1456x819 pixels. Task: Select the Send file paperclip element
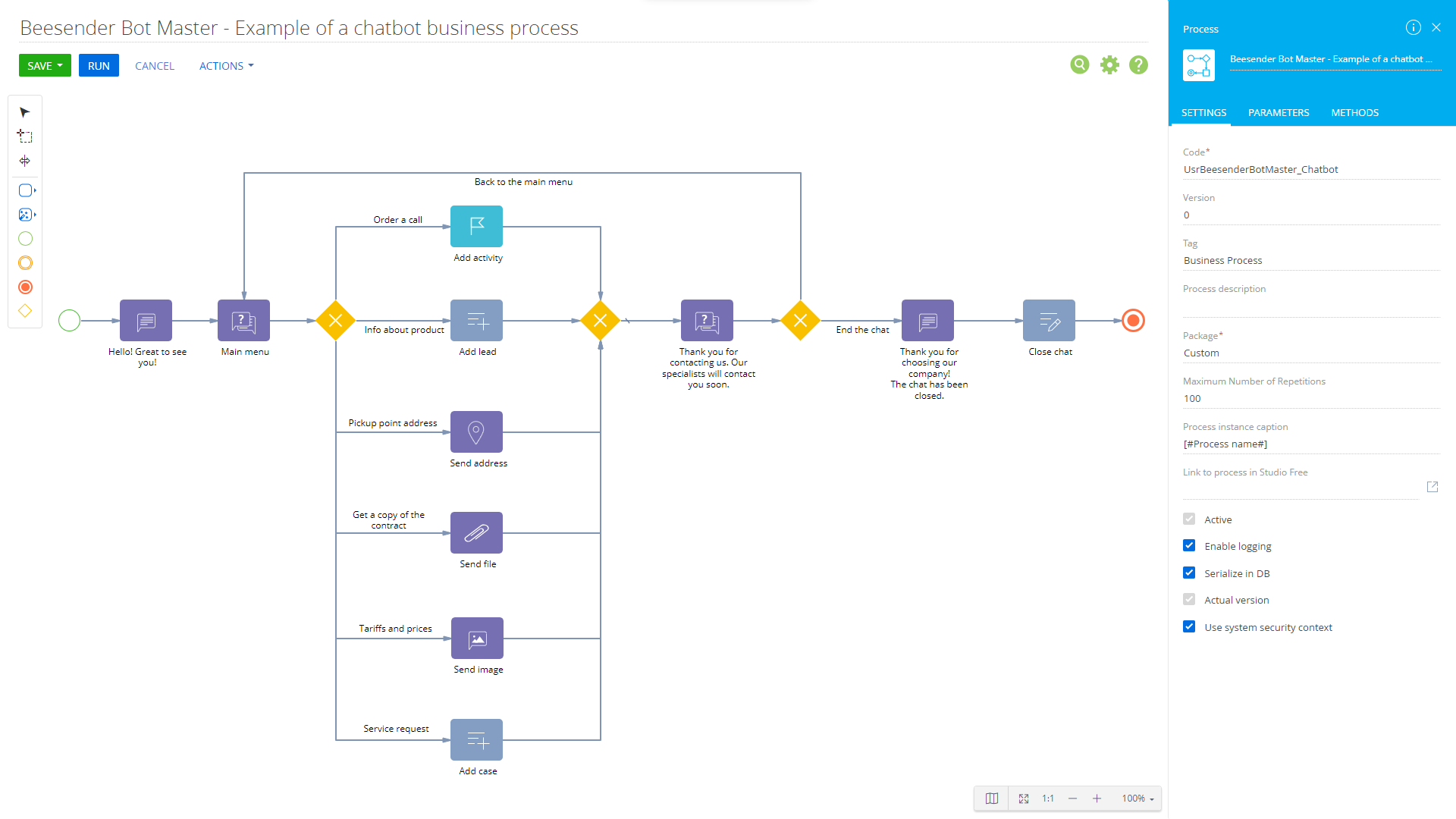coord(476,532)
